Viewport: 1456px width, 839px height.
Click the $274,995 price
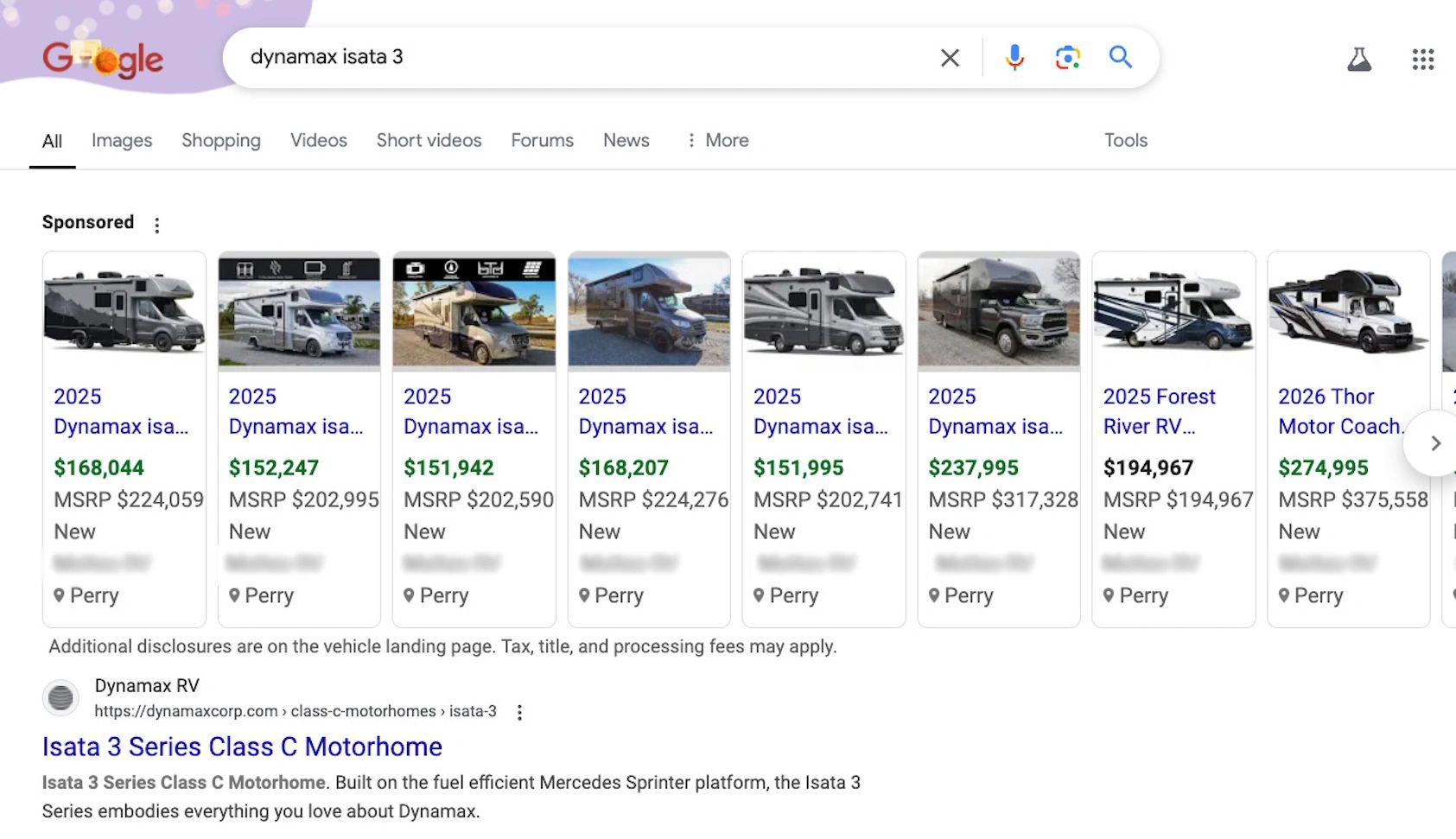(x=1324, y=468)
